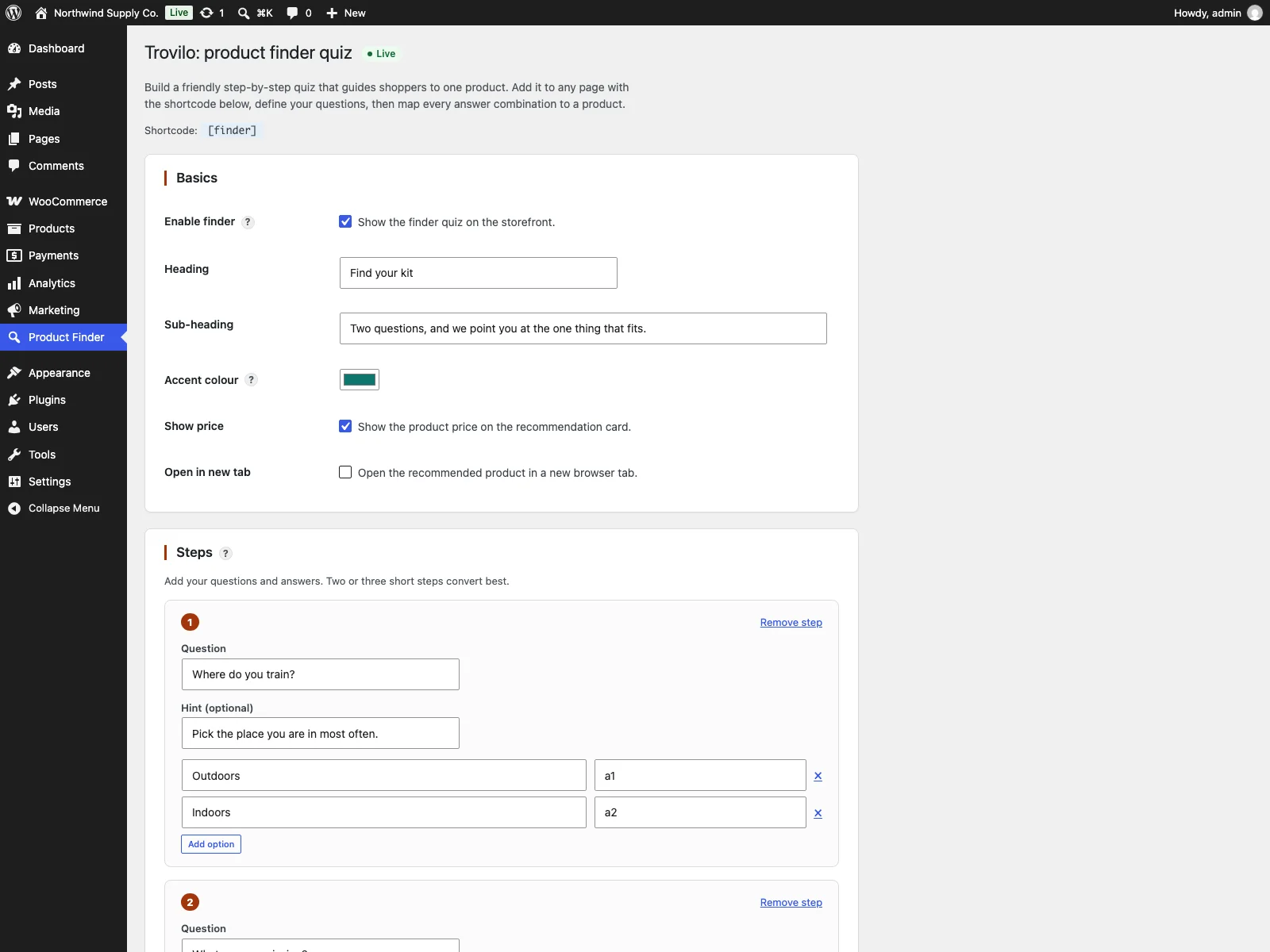
Task: Click the comments bubble icon in admin bar
Action: (x=292, y=13)
